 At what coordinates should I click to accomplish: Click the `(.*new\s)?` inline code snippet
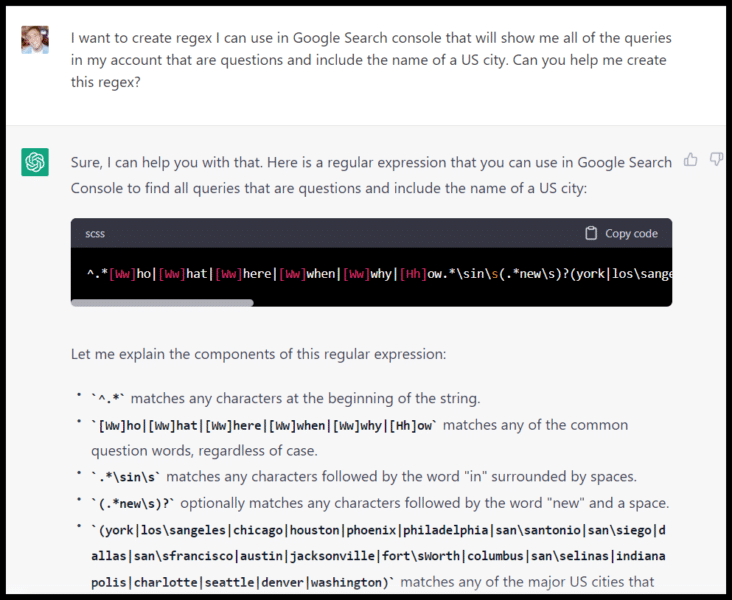[141, 502]
